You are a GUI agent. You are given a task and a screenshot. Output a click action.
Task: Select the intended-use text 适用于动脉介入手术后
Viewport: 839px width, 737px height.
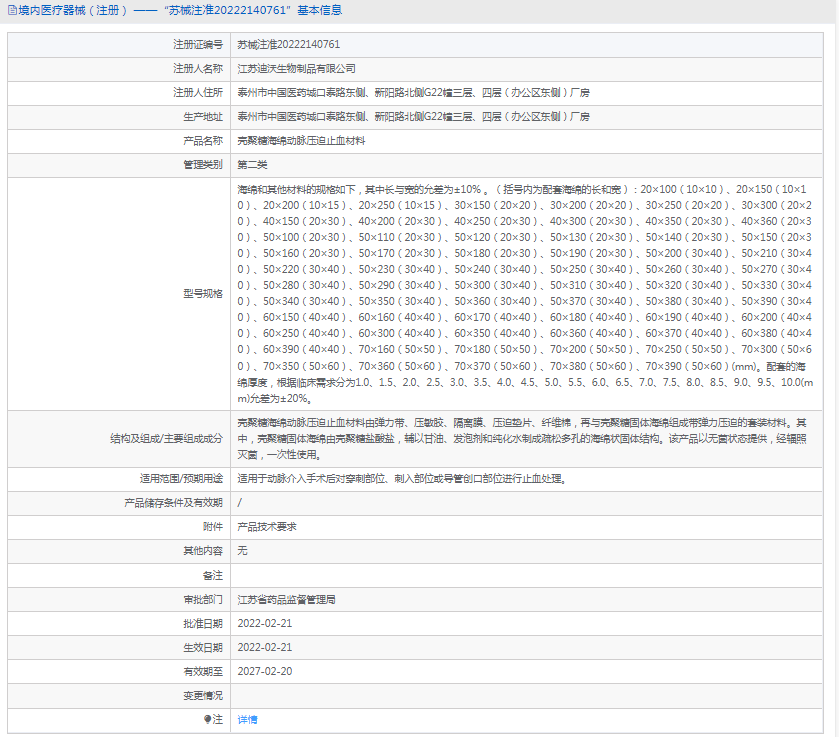(x=287, y=478)
